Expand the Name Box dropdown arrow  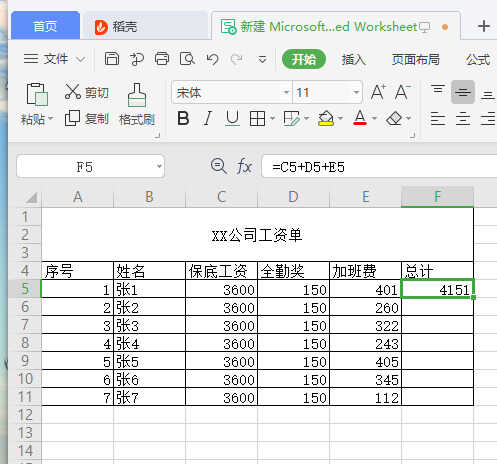159,166
